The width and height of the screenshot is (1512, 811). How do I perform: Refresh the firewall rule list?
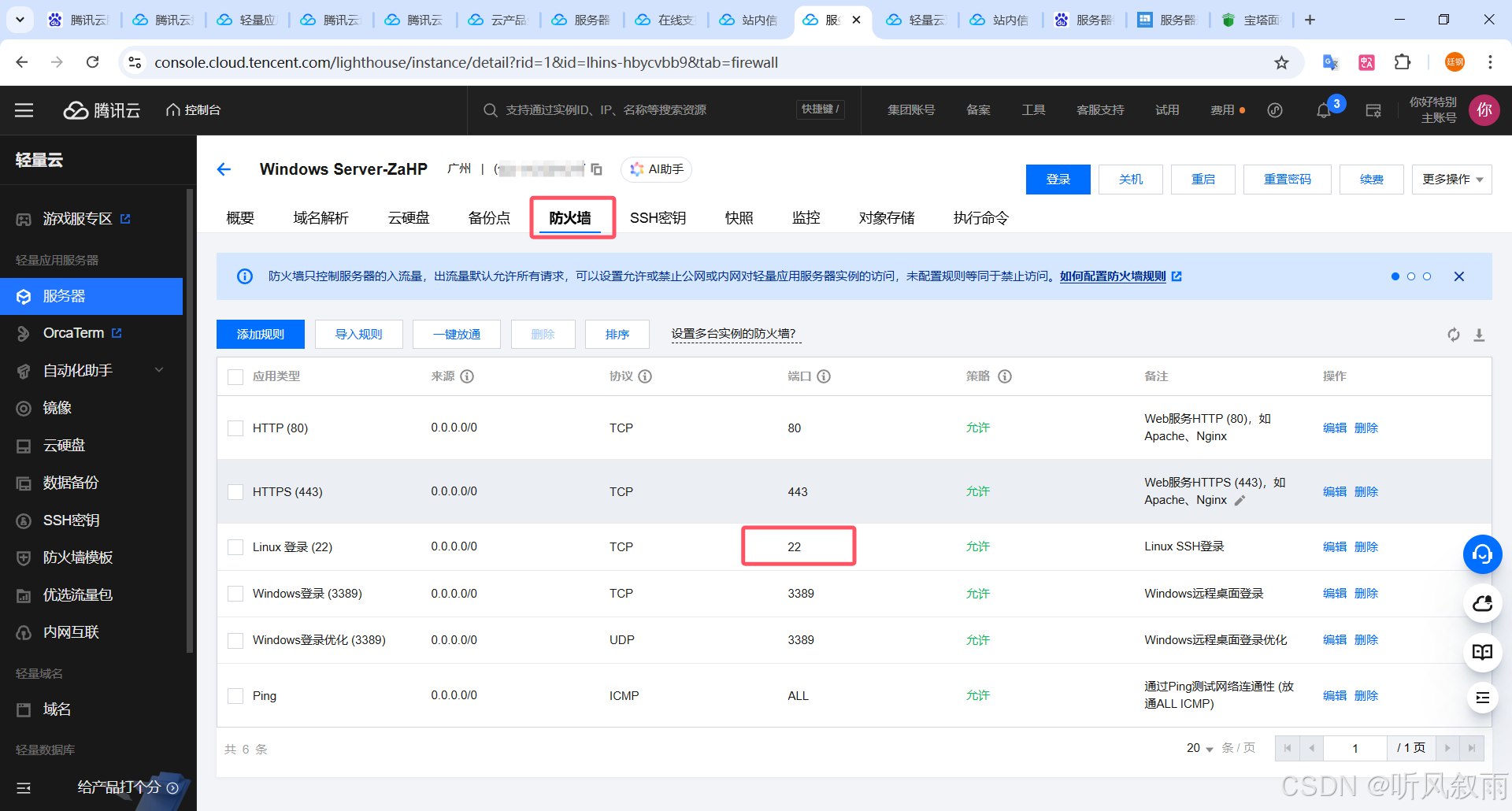click(x=1454, y=335)
